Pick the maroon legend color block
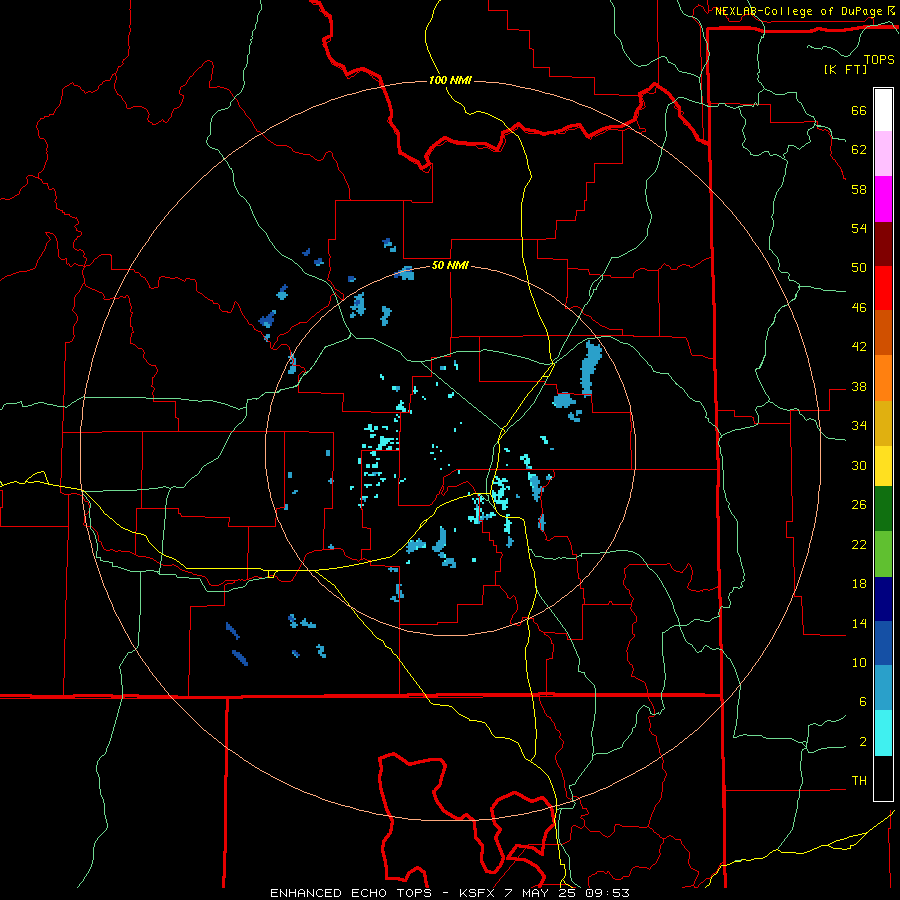This screenshot has height=900, width=900. pyautogui.click(x=883, y=244)
